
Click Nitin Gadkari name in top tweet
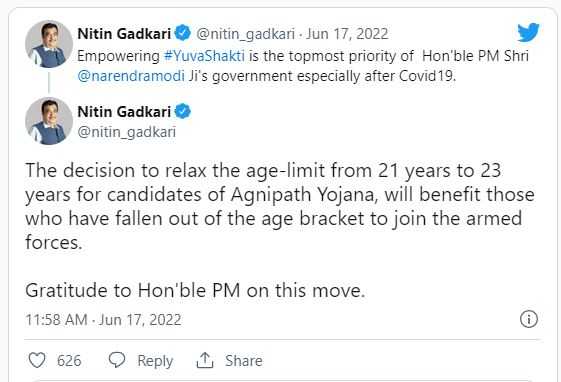124,34
